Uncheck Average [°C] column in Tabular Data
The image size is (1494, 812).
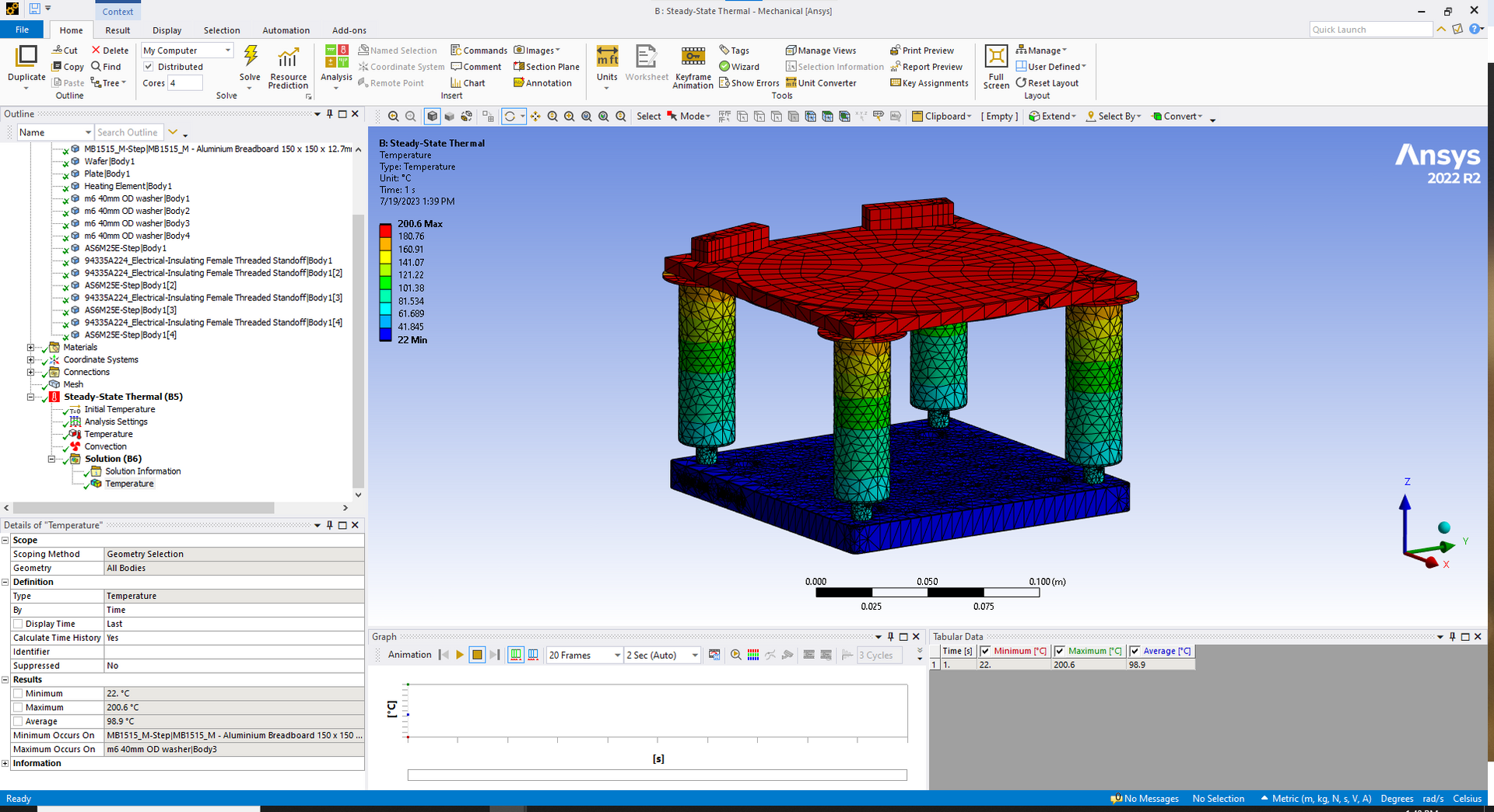(x=1135, y=651)
